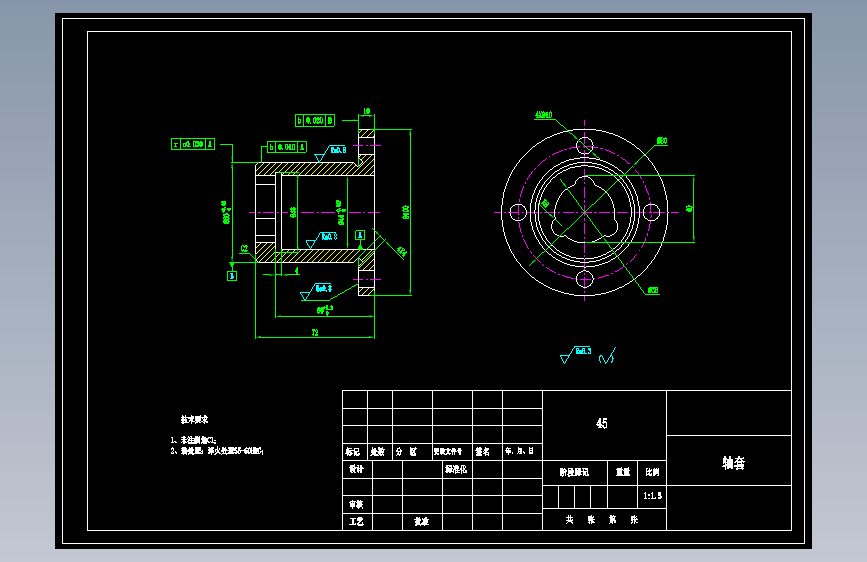Click the "C2" chamfer annotation

(x=244, y=249)
